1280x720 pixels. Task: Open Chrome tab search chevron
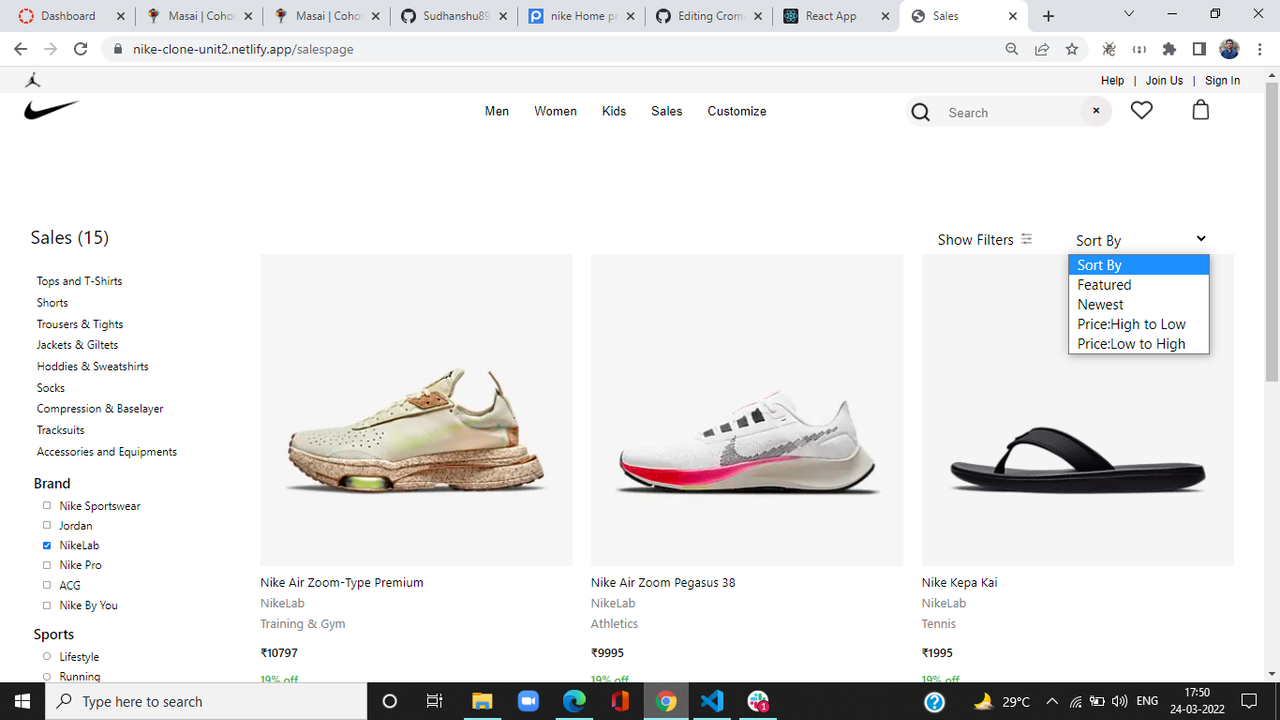[1129, 14]
